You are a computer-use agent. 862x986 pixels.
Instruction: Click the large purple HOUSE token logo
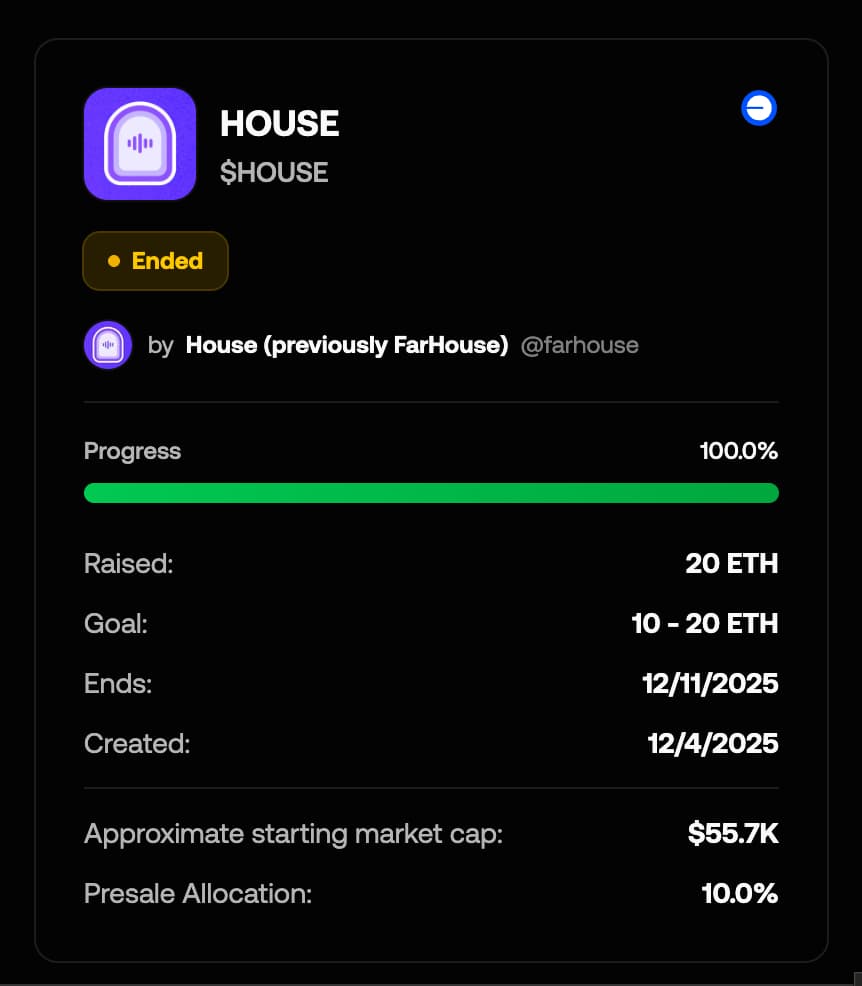(x=139, y=144)
